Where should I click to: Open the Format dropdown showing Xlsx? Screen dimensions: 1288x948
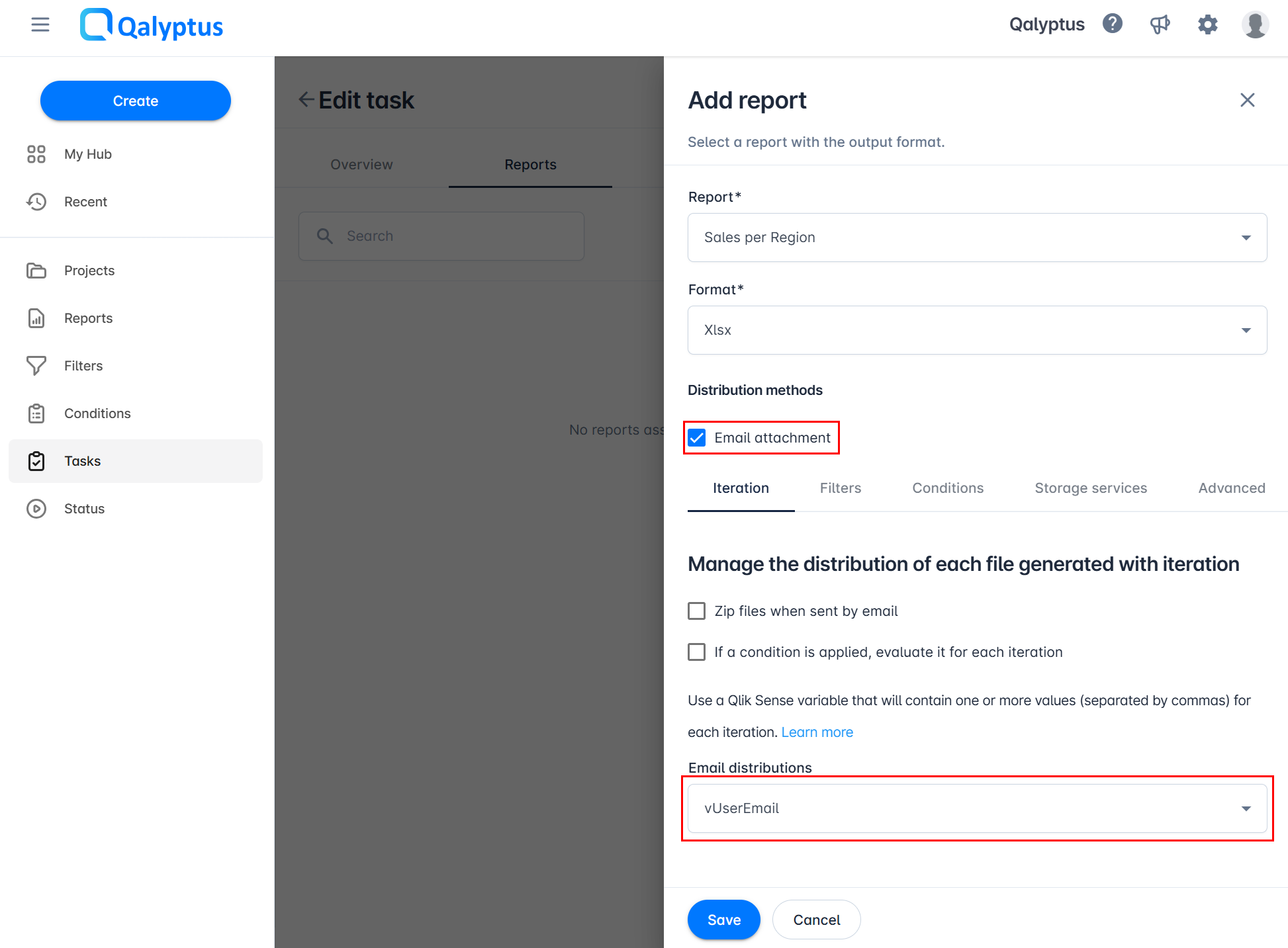point(977,330)
